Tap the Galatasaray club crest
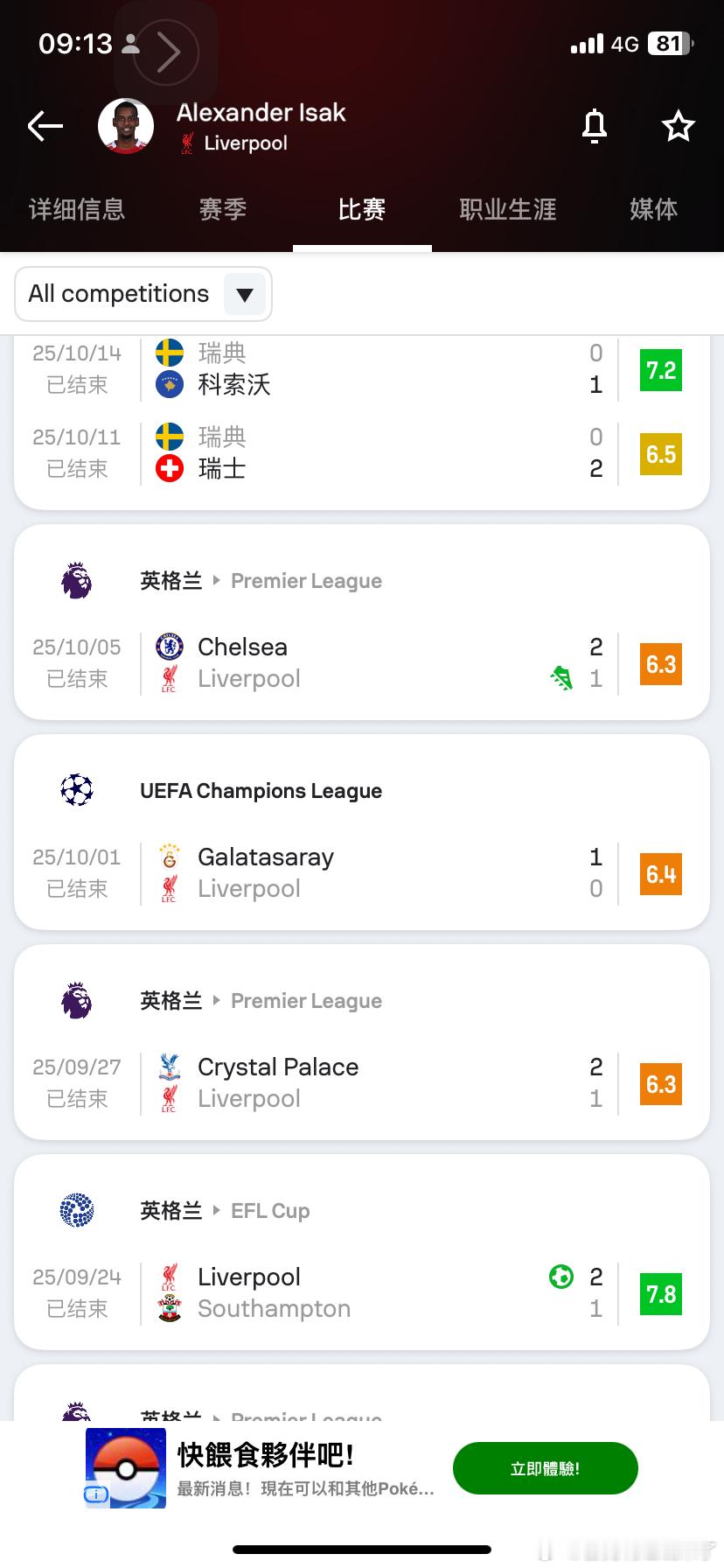The image size is (724, 1568). click(169, 857)
